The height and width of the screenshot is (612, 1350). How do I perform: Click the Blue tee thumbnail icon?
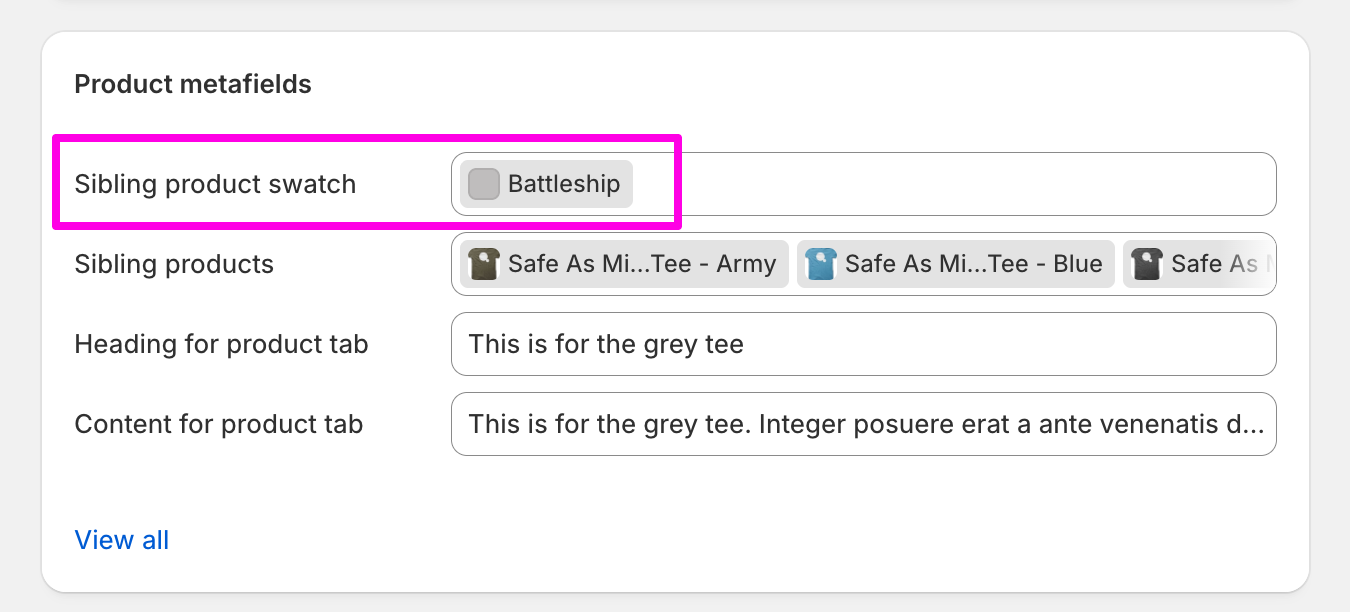[821, 264]
